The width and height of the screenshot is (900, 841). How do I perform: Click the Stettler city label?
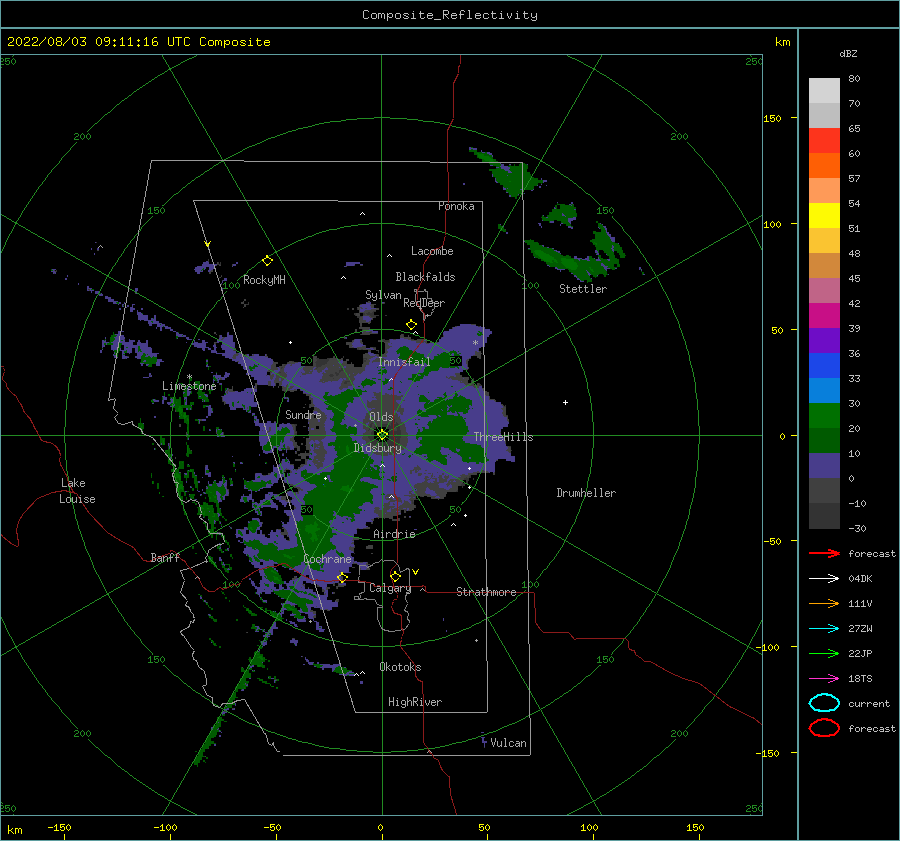[x=583, y=289]
